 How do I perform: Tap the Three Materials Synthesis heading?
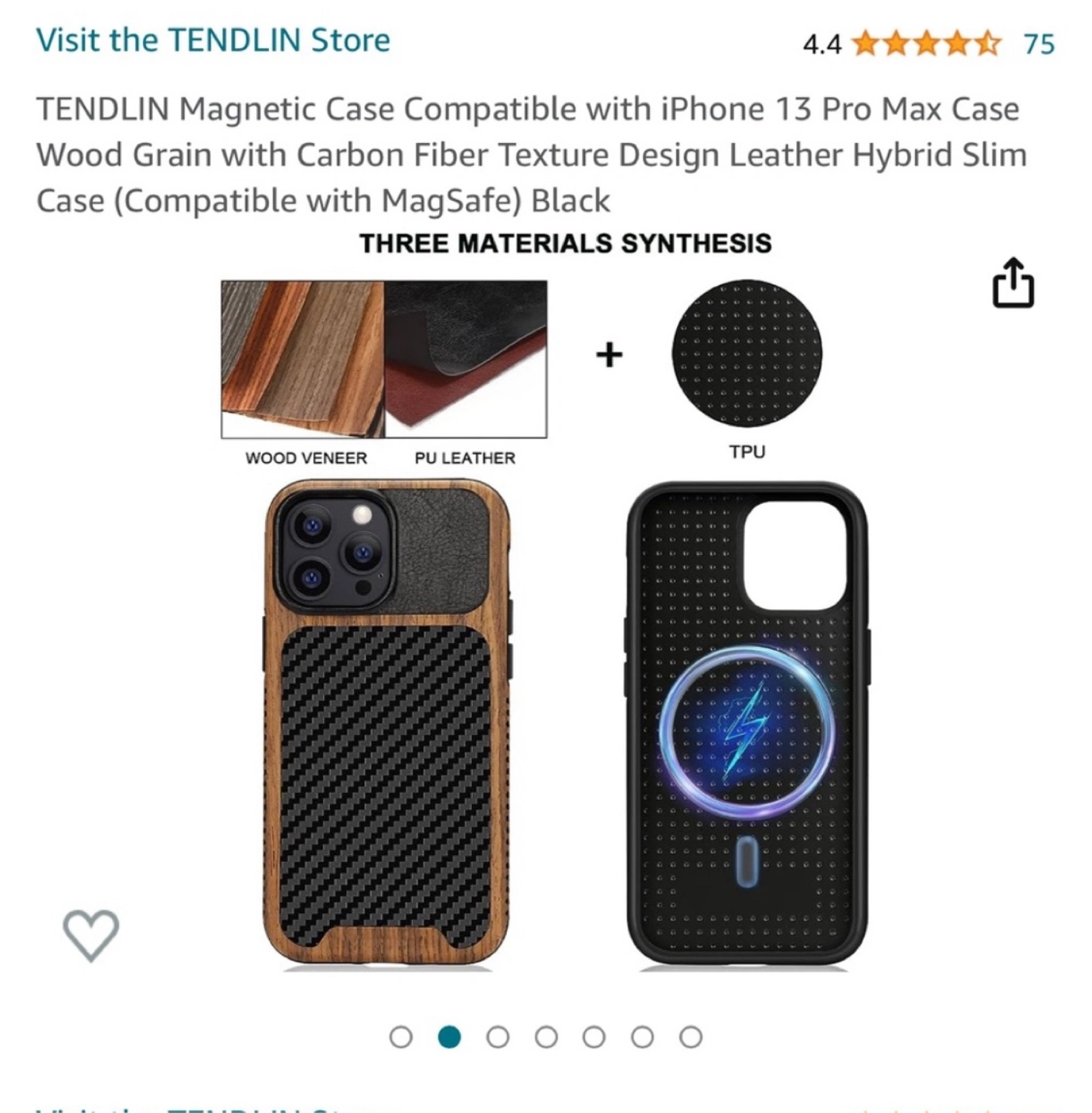click(x=566, y=243)
